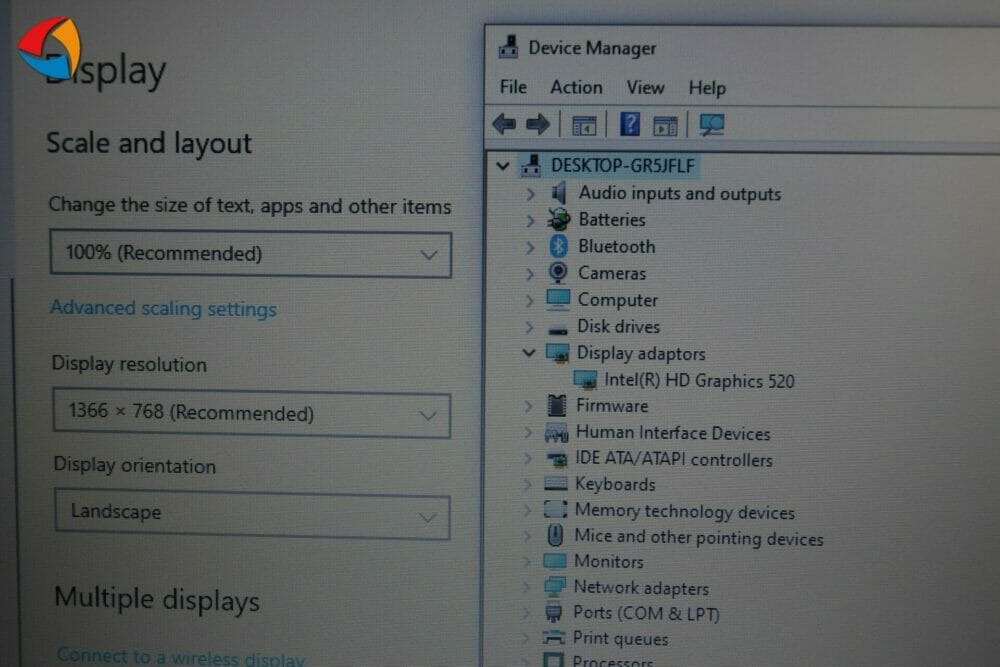1000x667 pixels.
Task: Expand the Human Interface Devices node
Action: (527, 432)
